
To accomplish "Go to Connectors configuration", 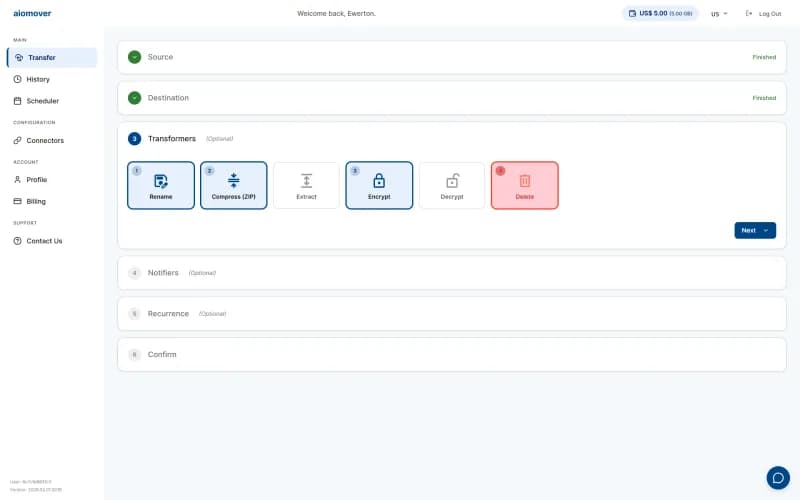I will point(52,140).
